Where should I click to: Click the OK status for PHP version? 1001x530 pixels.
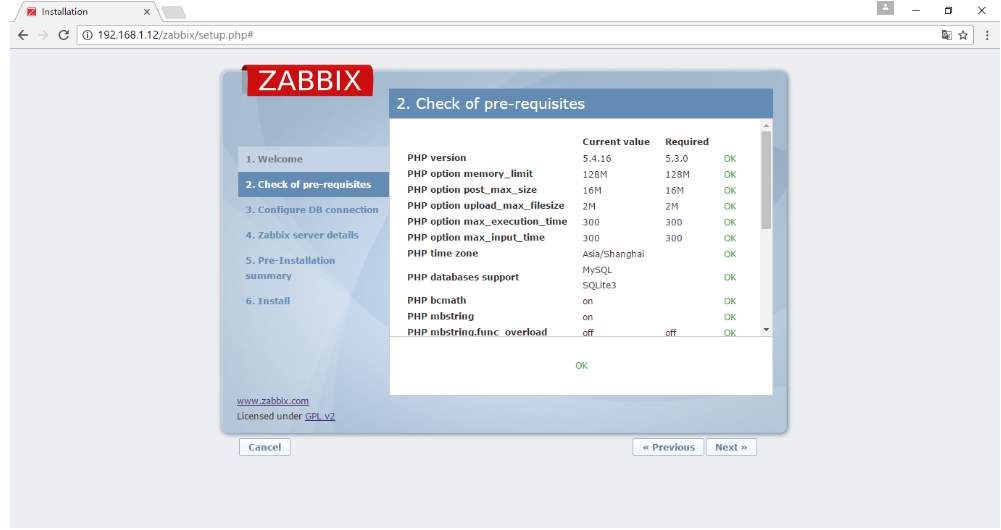click(730, 158)
